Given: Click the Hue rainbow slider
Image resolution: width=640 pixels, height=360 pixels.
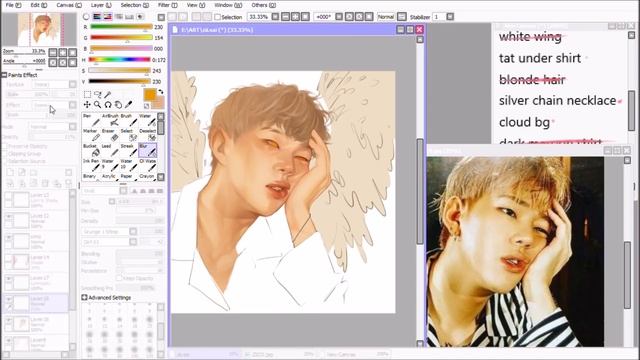Looking at the screenshot, I should point(120,59).
